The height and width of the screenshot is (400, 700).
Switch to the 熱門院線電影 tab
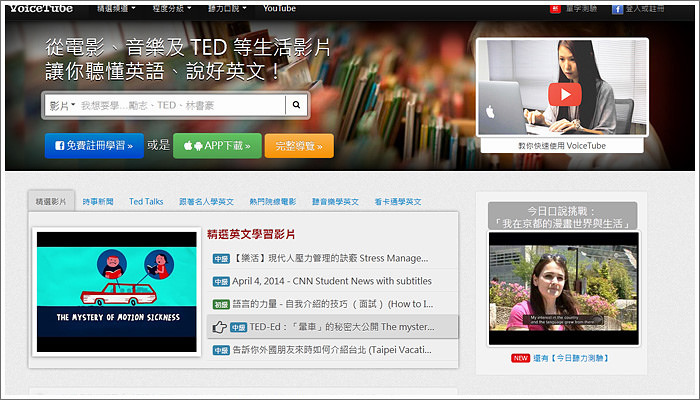tap(272, 202)
